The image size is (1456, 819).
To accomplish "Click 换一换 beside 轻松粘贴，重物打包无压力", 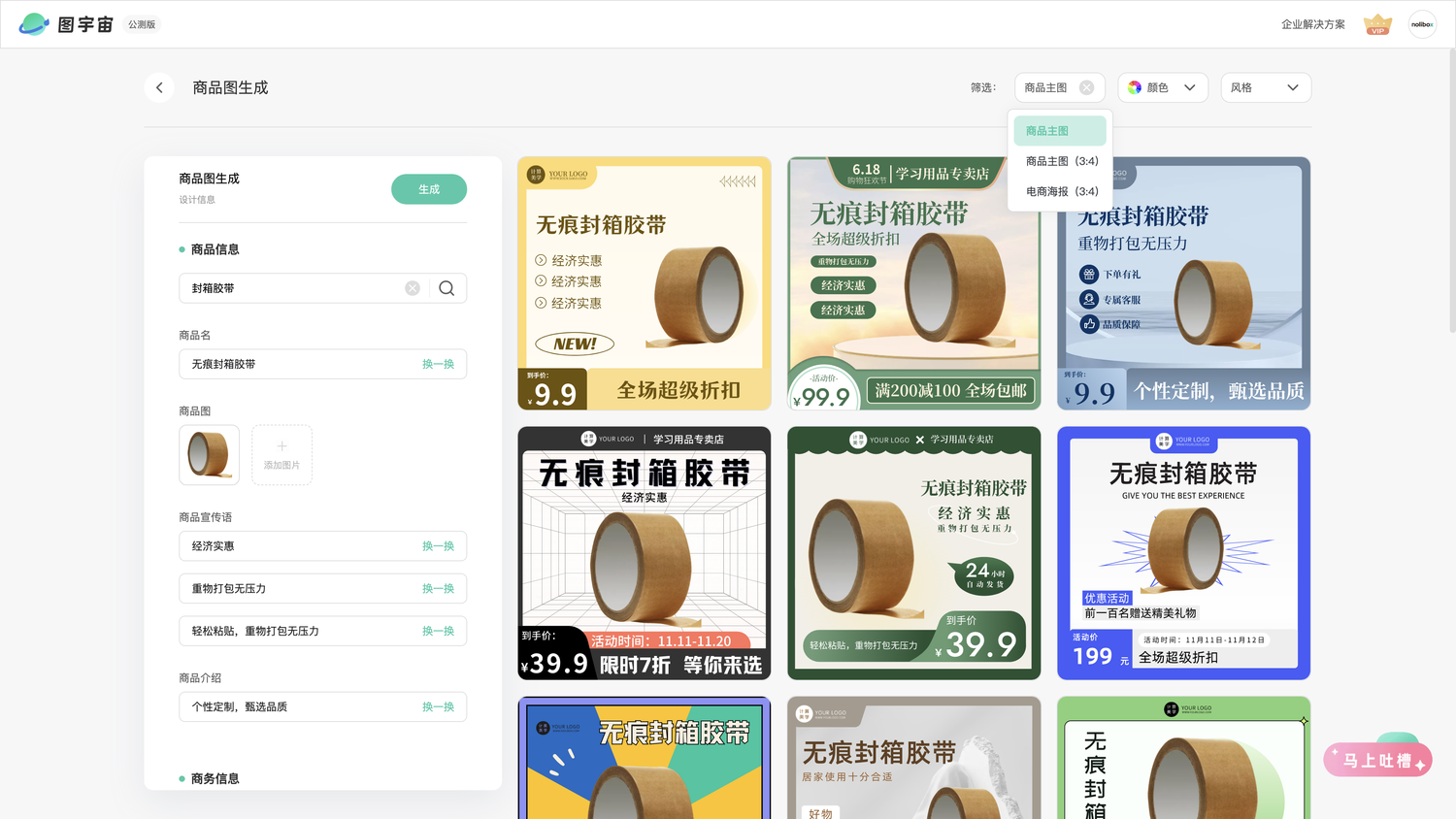I will 438,631.
